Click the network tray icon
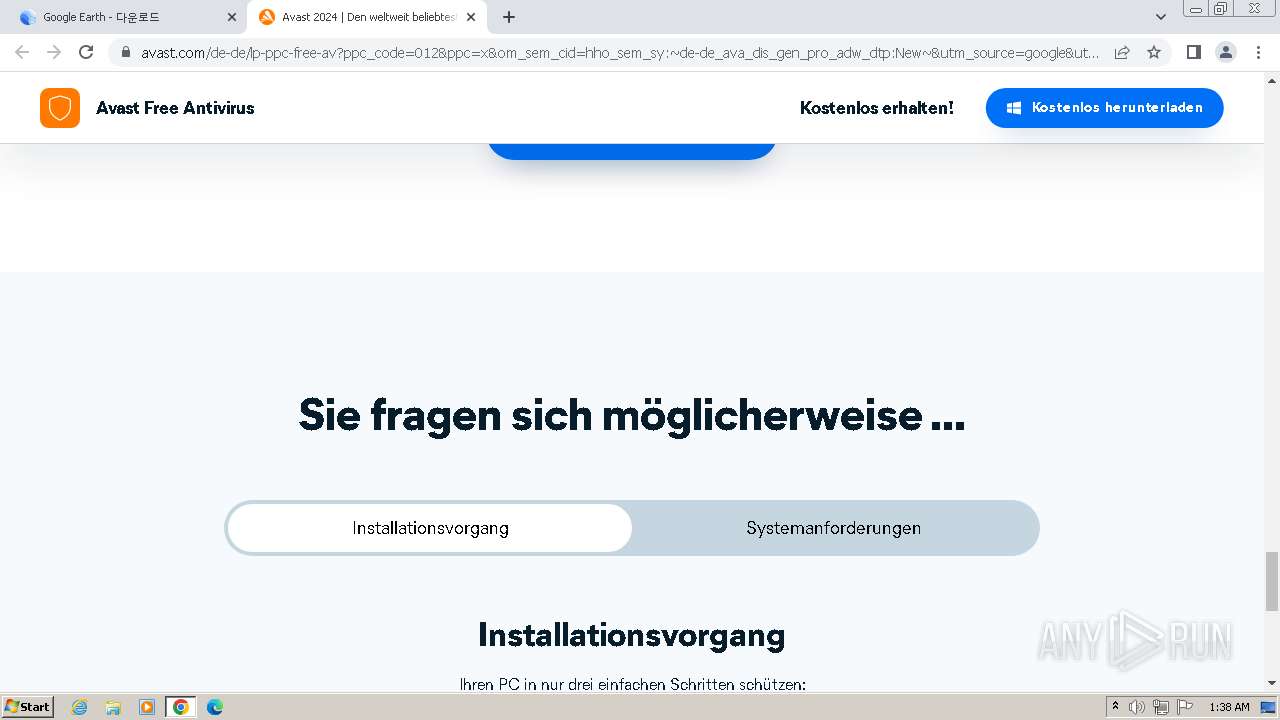 (x=1161, y=707)
